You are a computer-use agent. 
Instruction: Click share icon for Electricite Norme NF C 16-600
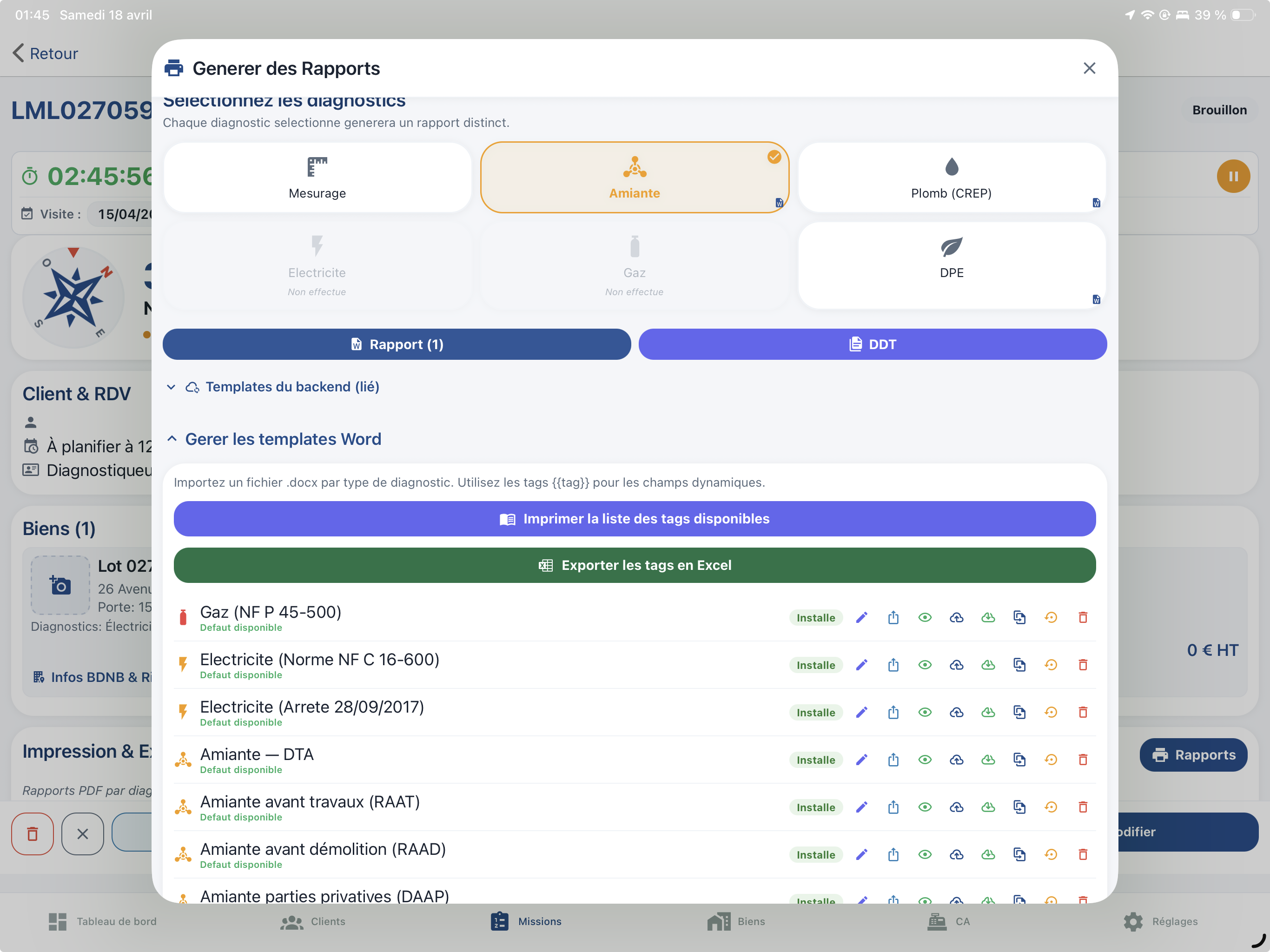(893, 665)
